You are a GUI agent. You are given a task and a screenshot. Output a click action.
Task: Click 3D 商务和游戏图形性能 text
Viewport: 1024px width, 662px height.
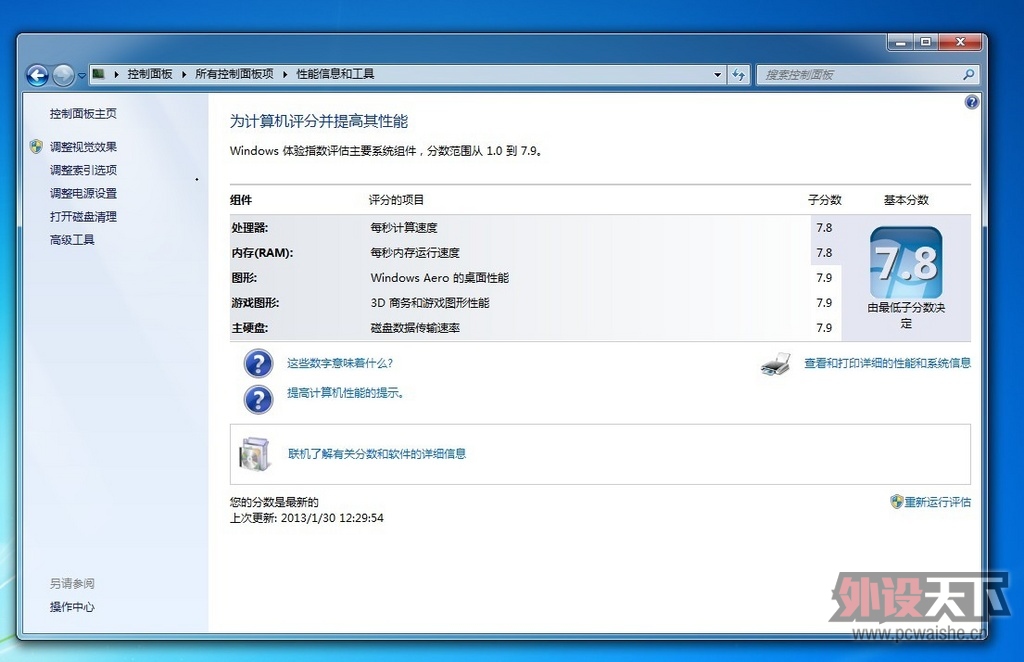click(430, 303)
